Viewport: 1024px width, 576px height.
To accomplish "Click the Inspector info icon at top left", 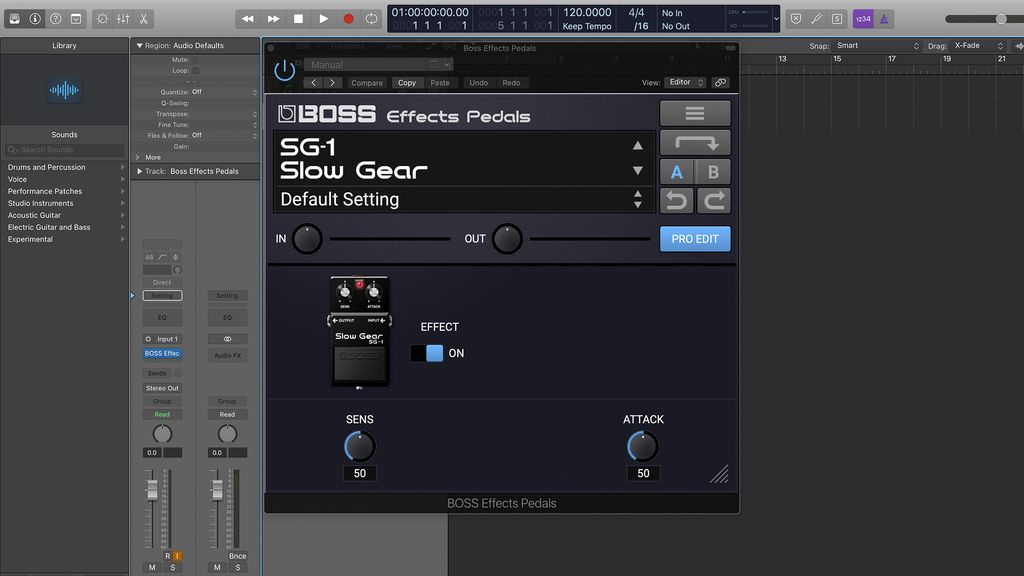I will tap(35, 18).
